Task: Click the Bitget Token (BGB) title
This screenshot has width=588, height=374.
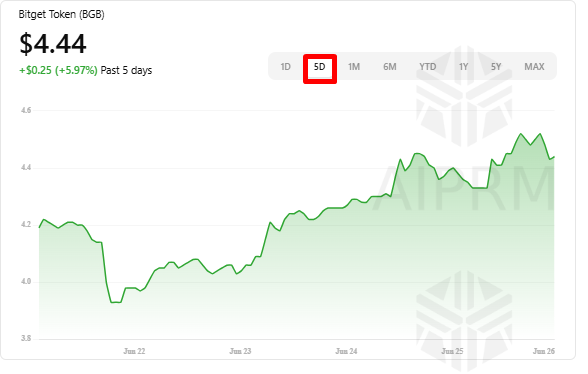Action: (x=62, y=15)
